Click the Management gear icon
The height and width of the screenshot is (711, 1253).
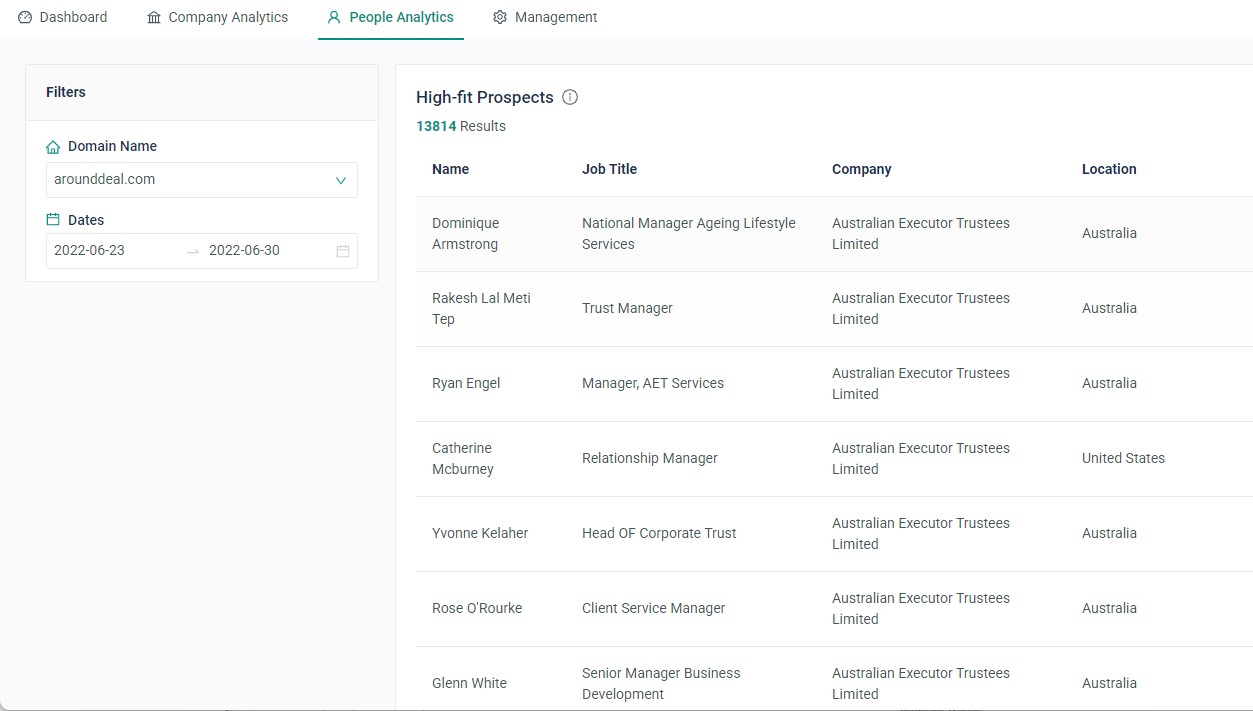(500, 18)
